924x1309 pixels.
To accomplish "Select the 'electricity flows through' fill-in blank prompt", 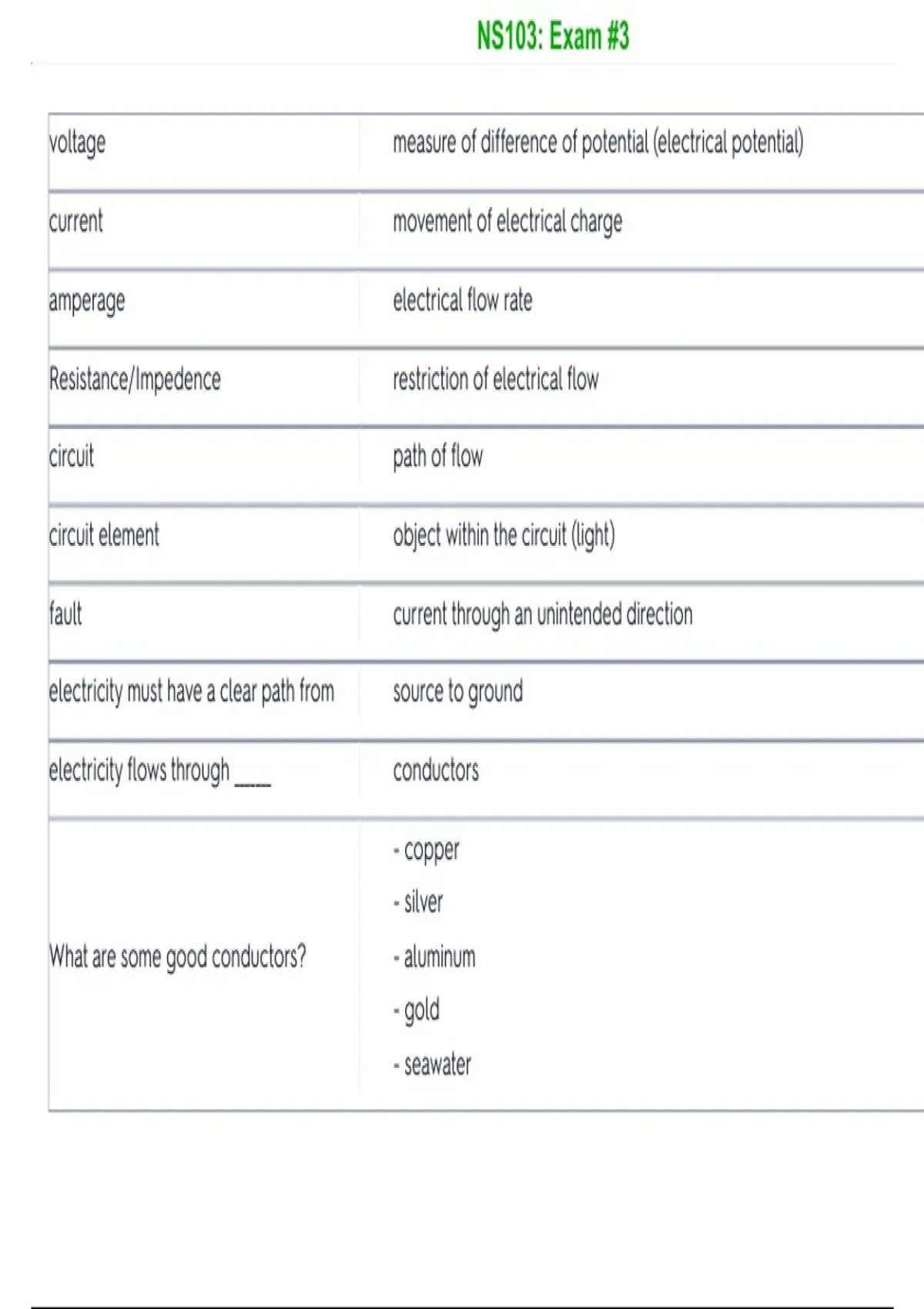I will 159,771.
